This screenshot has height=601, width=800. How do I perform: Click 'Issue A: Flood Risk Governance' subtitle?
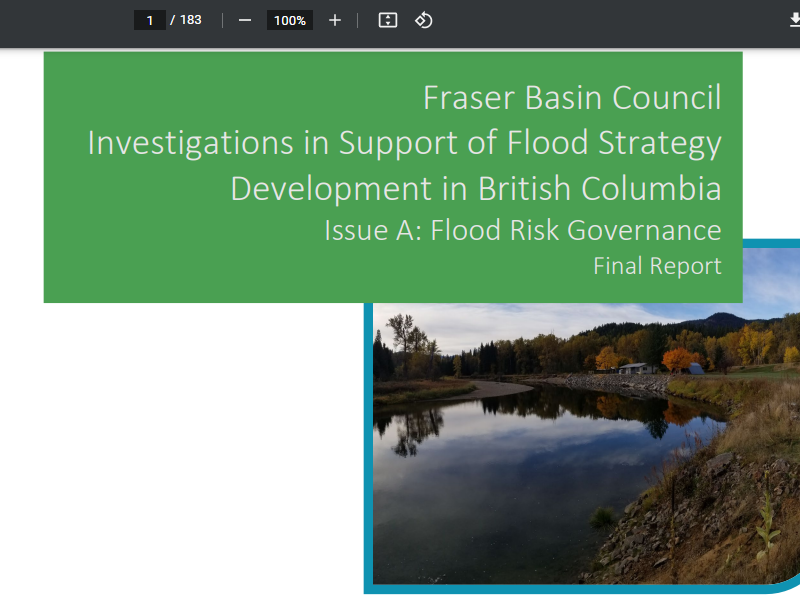coord(523,230)
